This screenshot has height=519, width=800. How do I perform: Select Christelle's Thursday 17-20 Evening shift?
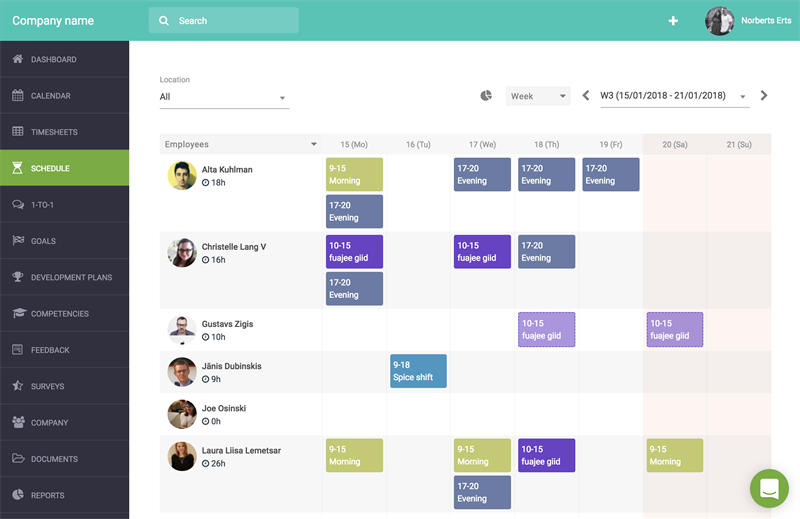point(546,252)
